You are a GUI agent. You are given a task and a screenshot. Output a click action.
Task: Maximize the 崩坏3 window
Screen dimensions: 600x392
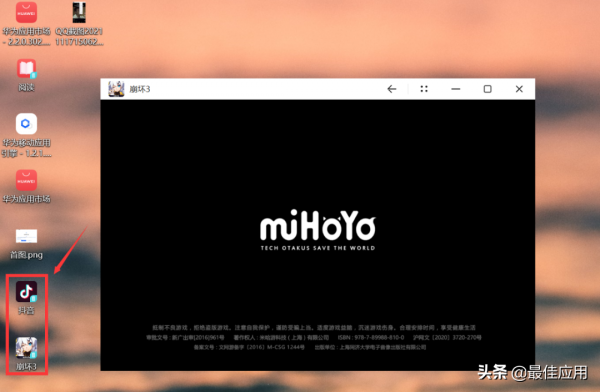[487, 89]
